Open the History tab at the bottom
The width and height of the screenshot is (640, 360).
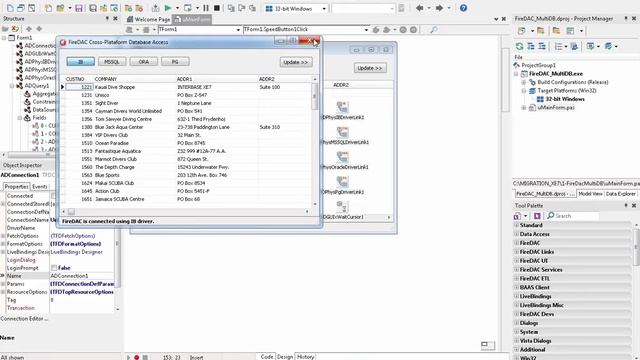pyautogui.click(x=305, y=357)
